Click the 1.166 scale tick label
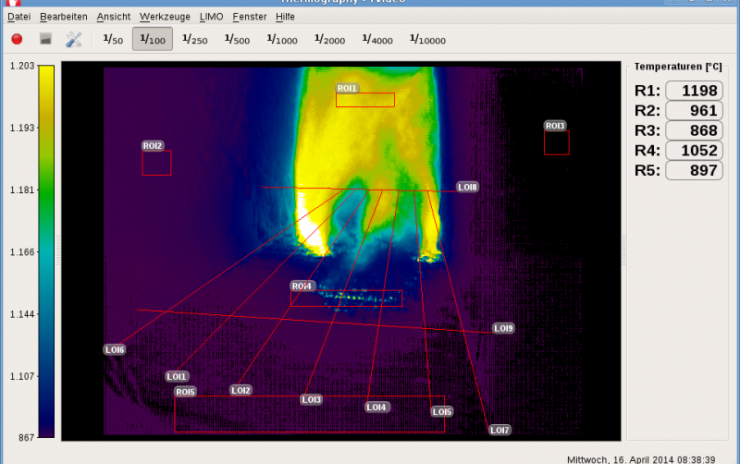Image resolution: width=740 pixels, height=464 pixels. (x=22, y=252)
